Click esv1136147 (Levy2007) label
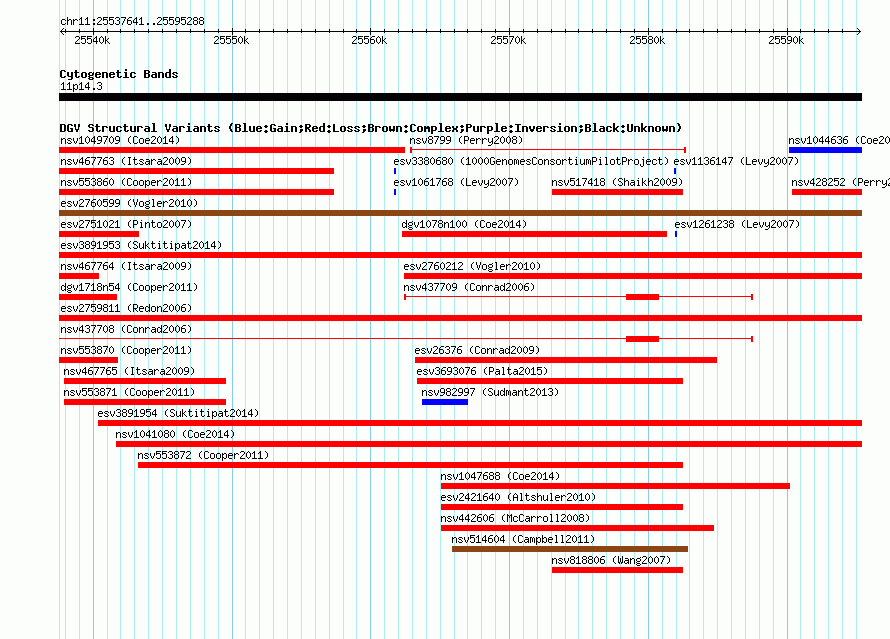This screenshot has height=639, width=890. (x=736, y=161)
